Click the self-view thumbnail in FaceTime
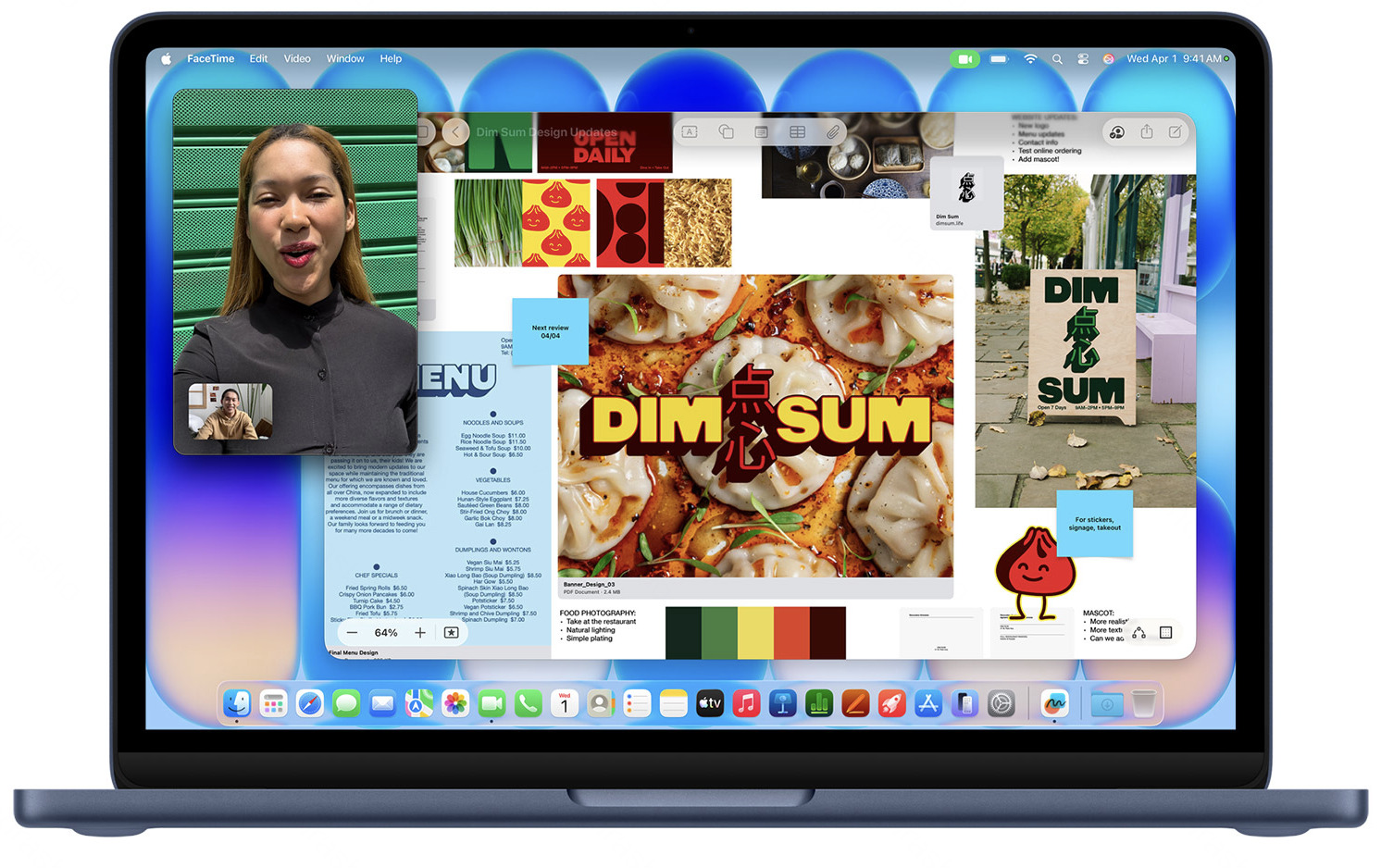 [x=230, y=411]
